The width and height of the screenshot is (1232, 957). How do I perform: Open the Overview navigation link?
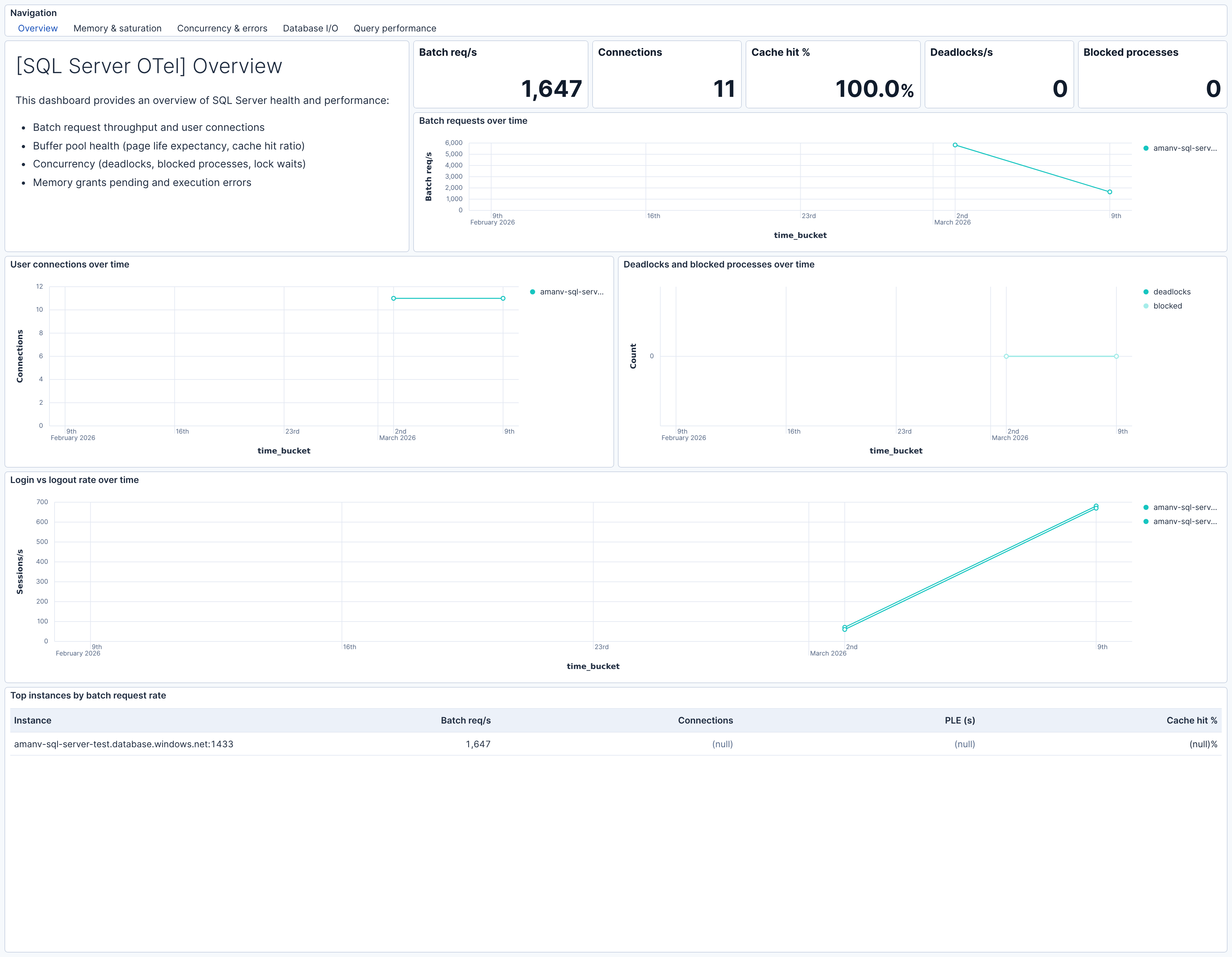[x=37, y=28]
